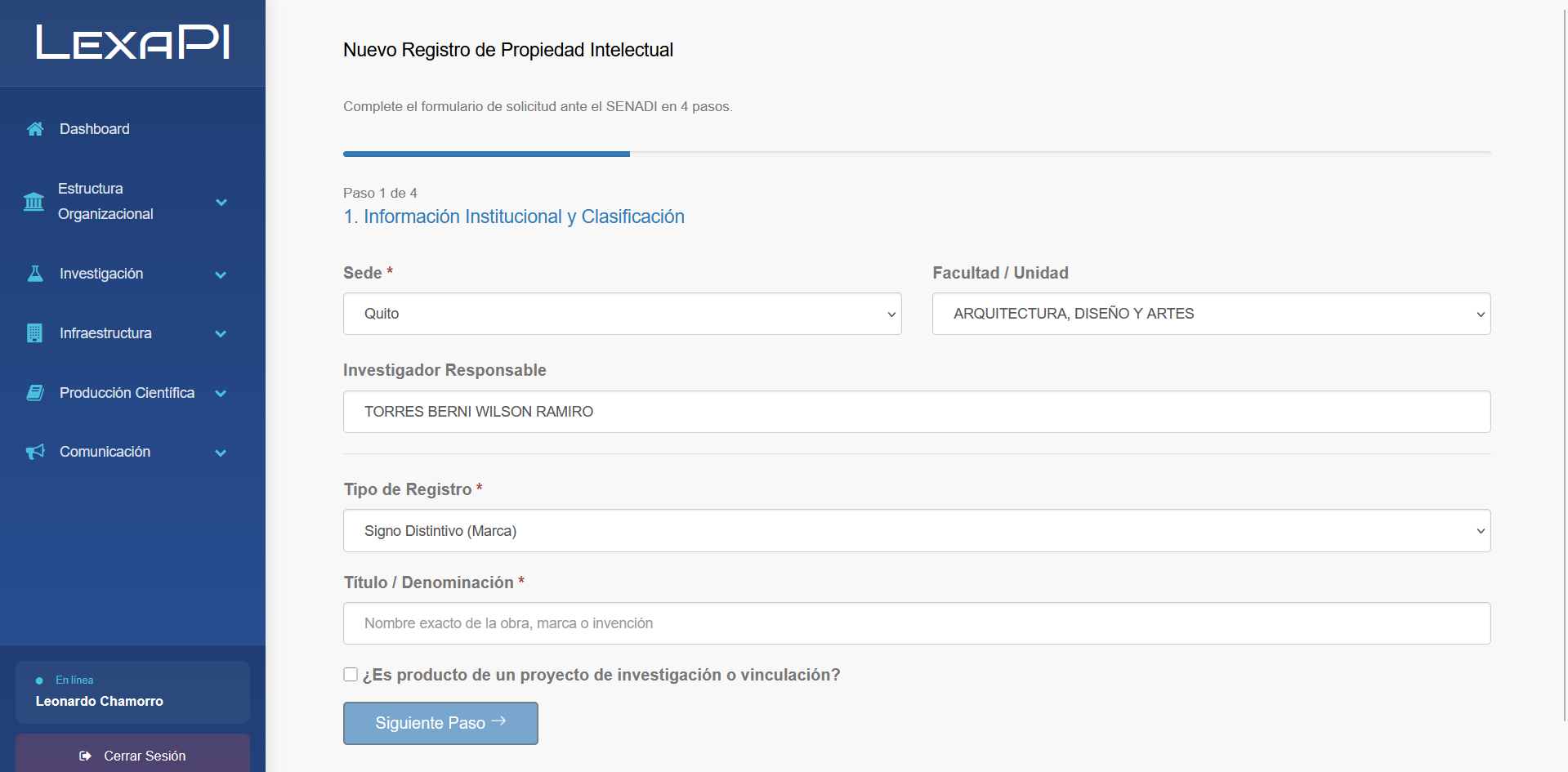Open the Sede dropdown
The width and height of the screenshot is (1568, 772).
point(622,314)
